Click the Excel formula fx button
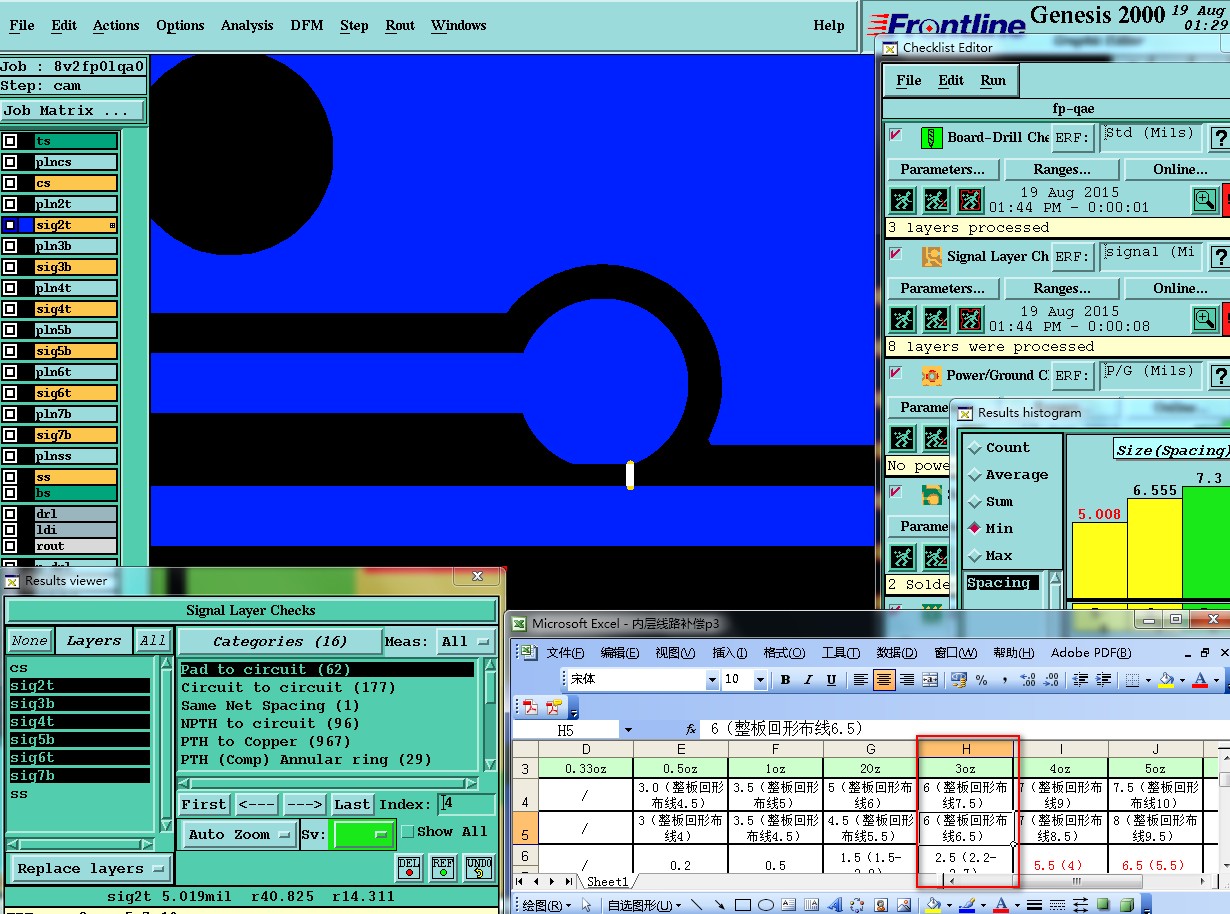 pyautogui.click(x=690, y=729)
